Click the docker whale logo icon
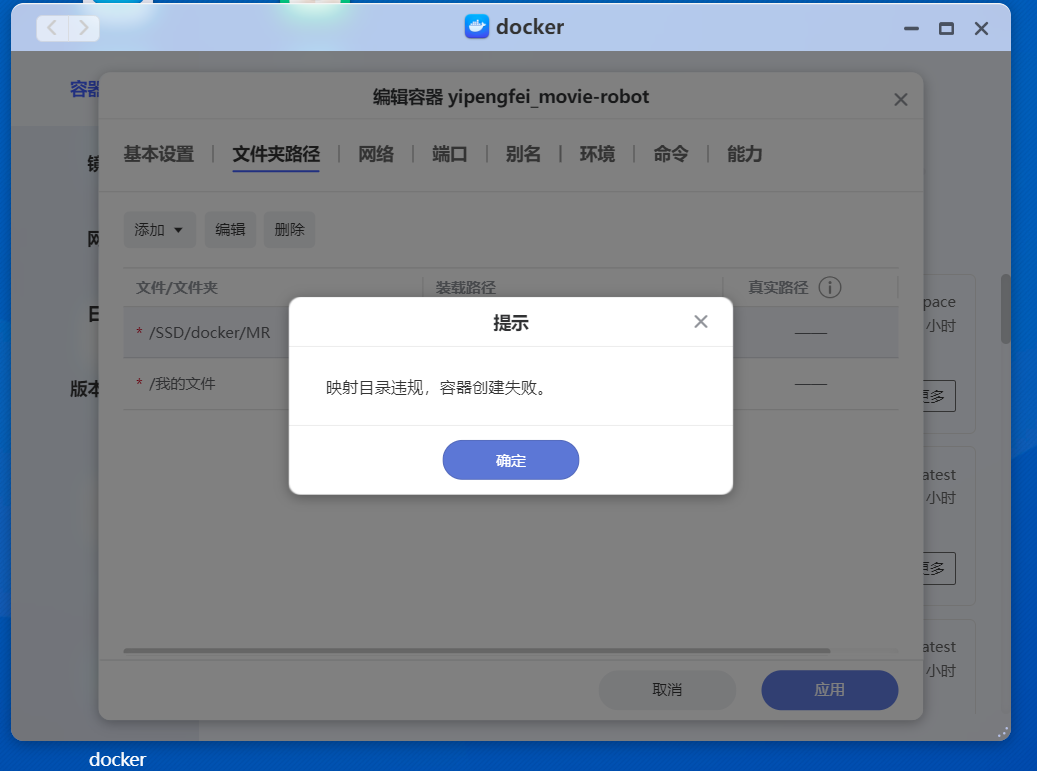1037x771 pixels. [x=477, y=27]
